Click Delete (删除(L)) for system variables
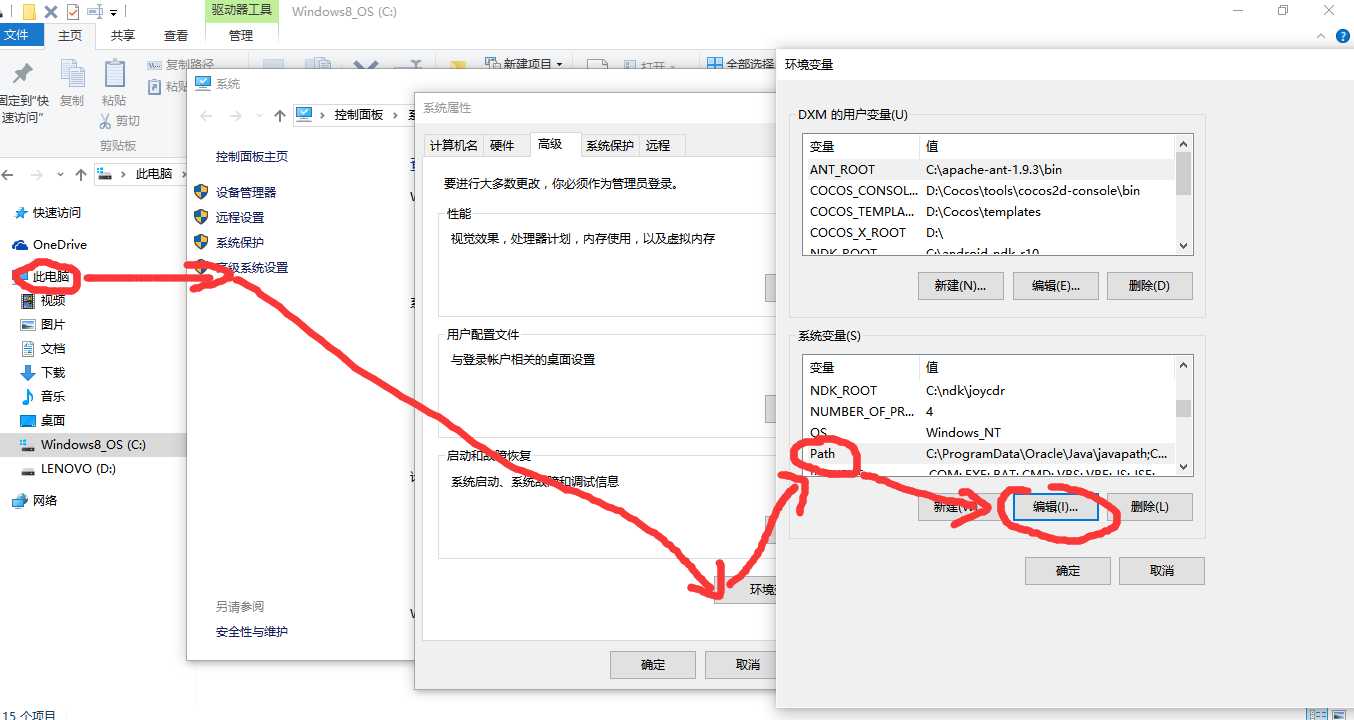This screenshot has width=1354, height=720. tap(1149, 506)
